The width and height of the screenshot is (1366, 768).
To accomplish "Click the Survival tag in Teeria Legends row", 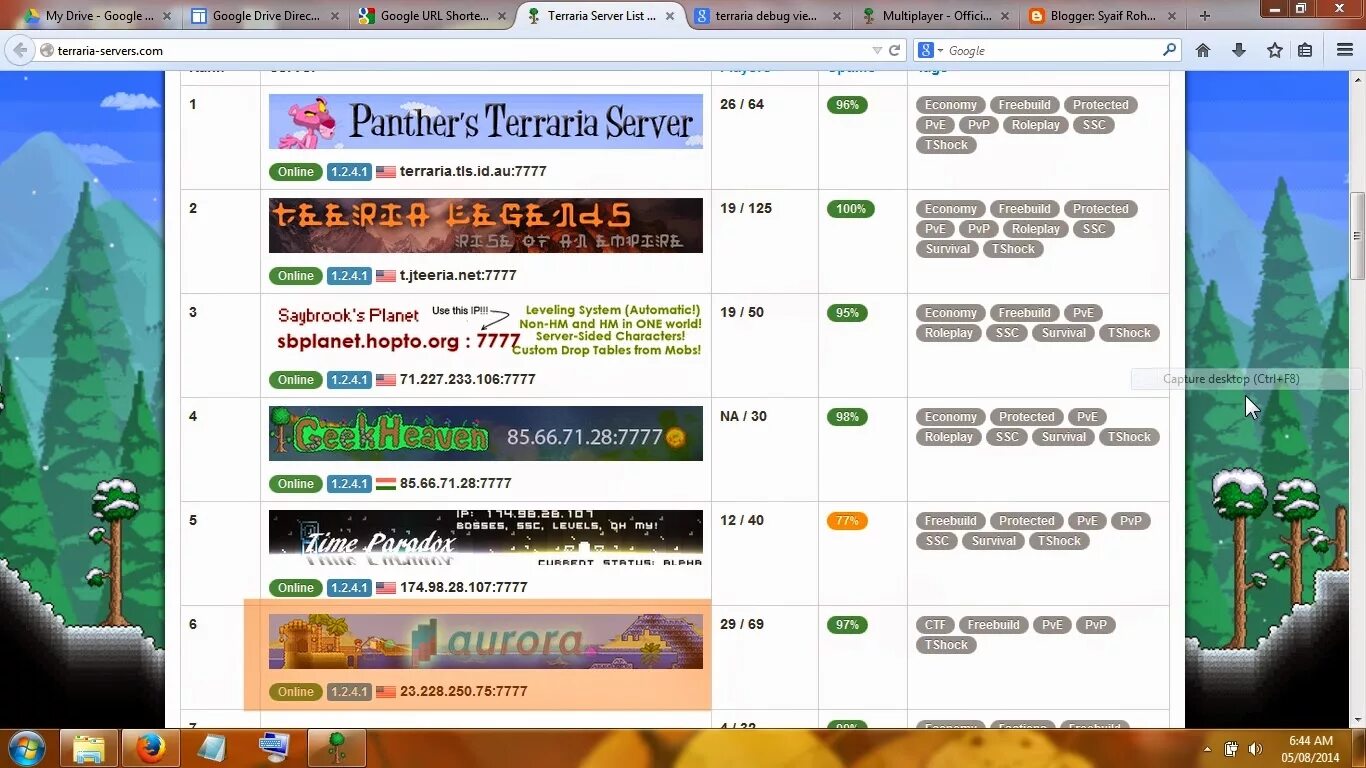I will tap(947, 249).
